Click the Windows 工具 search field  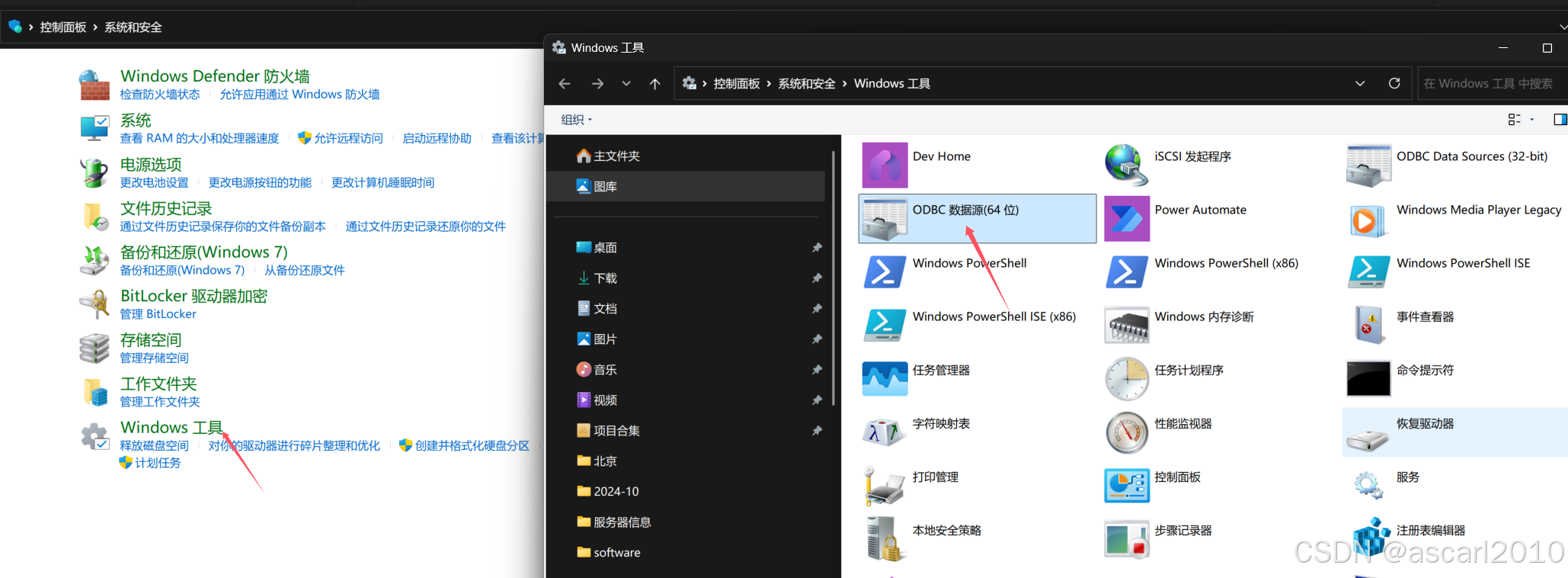(x=1492, y=83)
